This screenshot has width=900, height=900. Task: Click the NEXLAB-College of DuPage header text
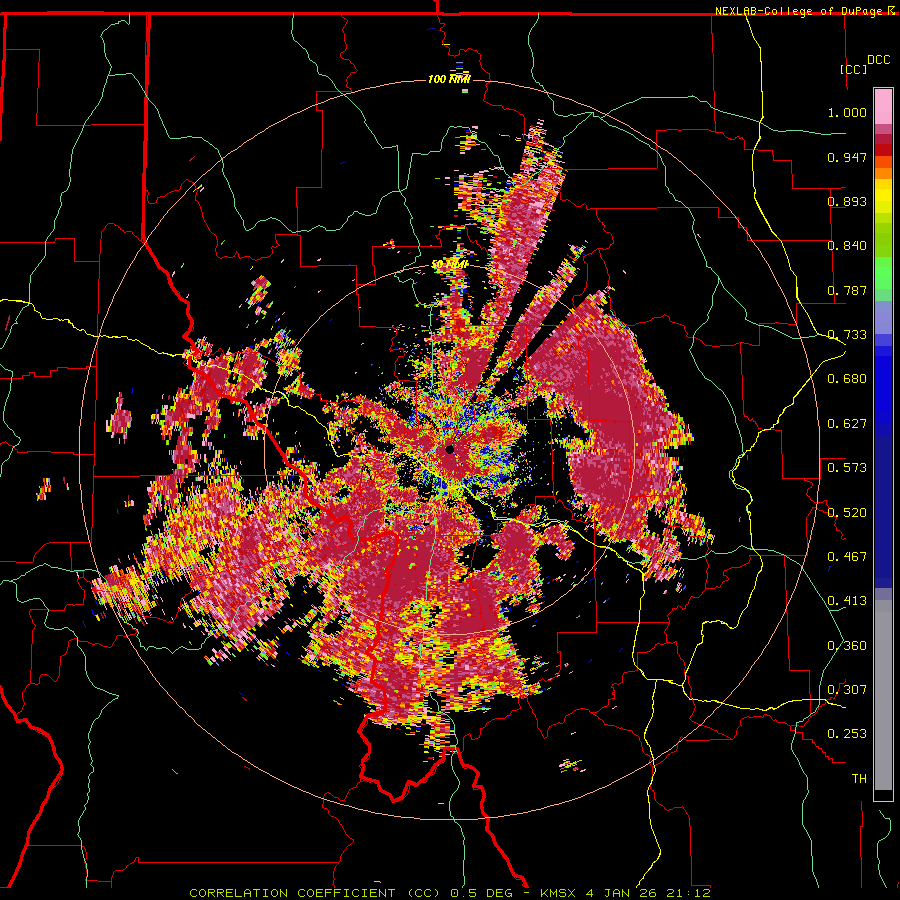798,11
